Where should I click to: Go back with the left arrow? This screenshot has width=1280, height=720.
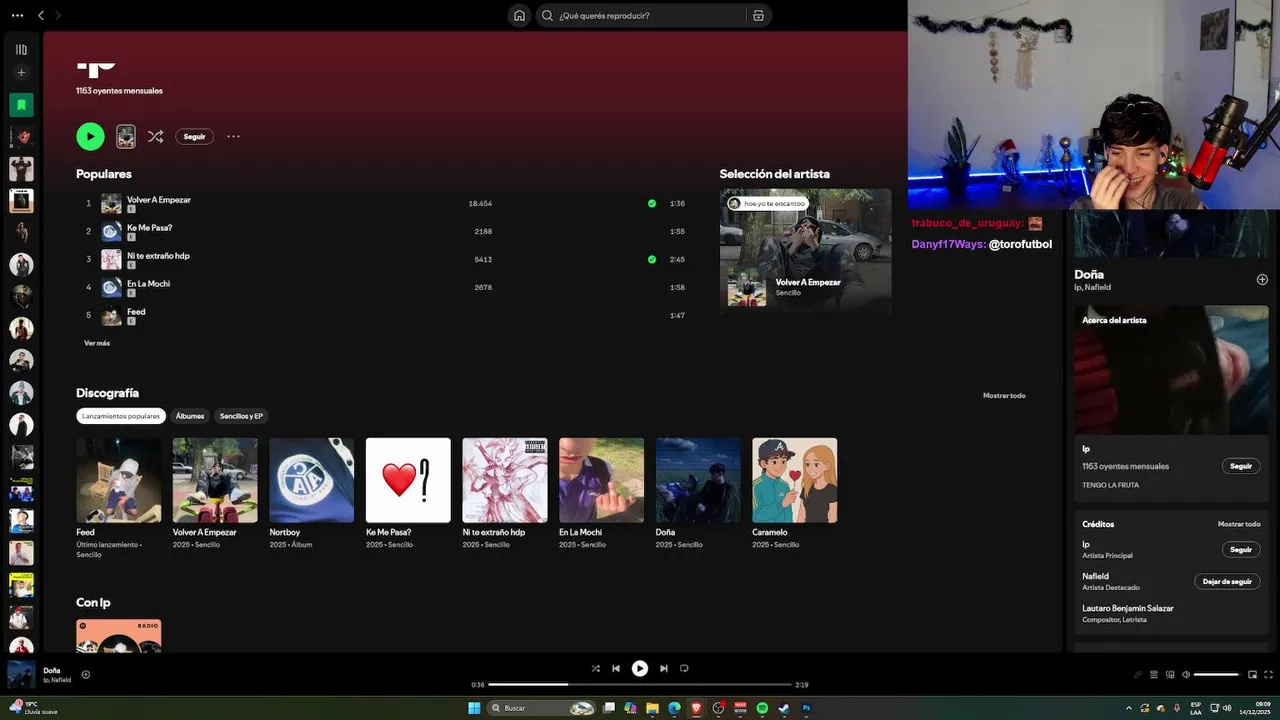point(41,15)
